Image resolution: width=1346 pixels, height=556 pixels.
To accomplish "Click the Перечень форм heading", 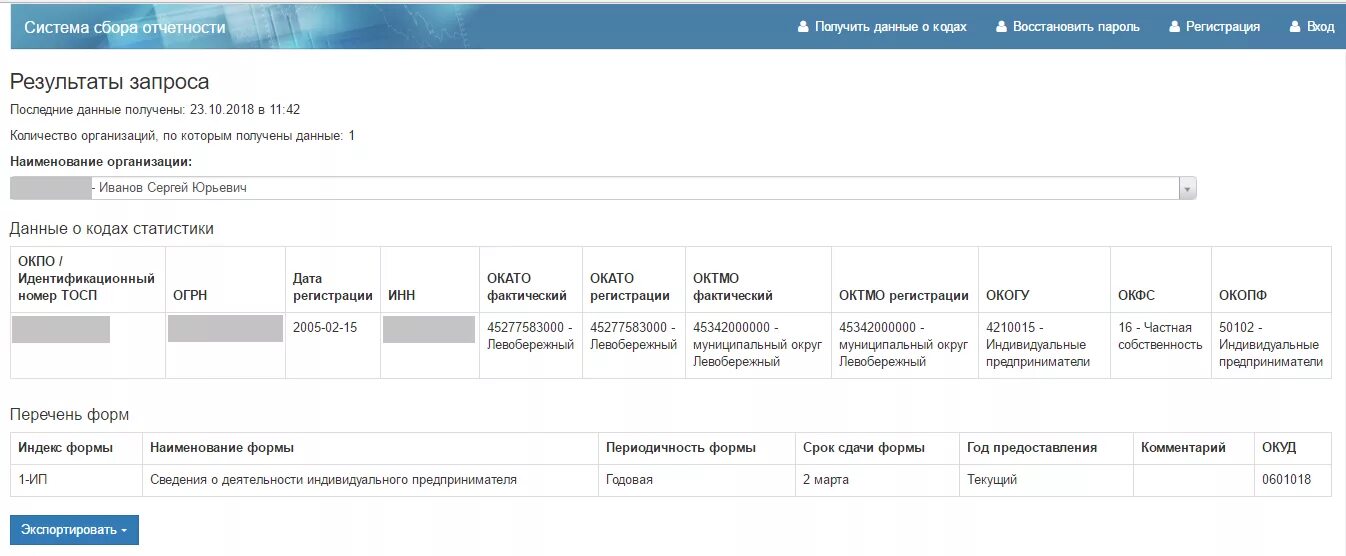I will point(69,415).
